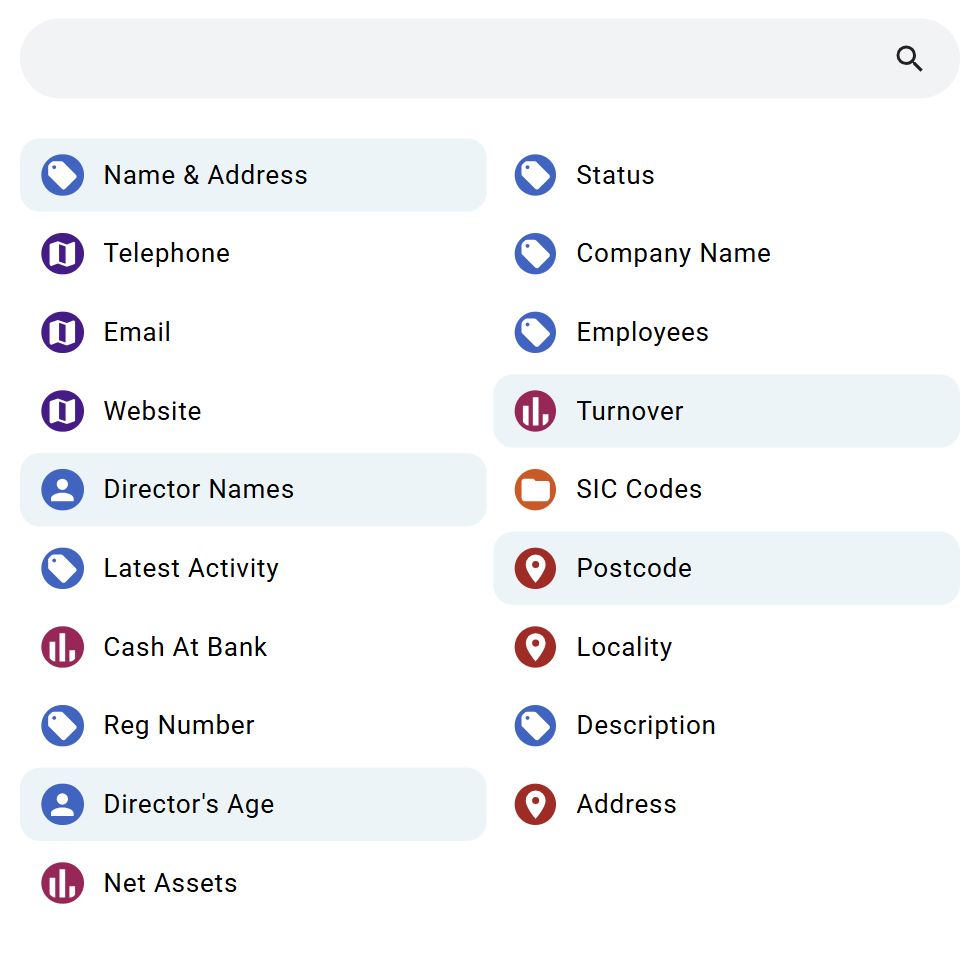Select the Employees list item
980x964 pixels.
coord(642,333)
